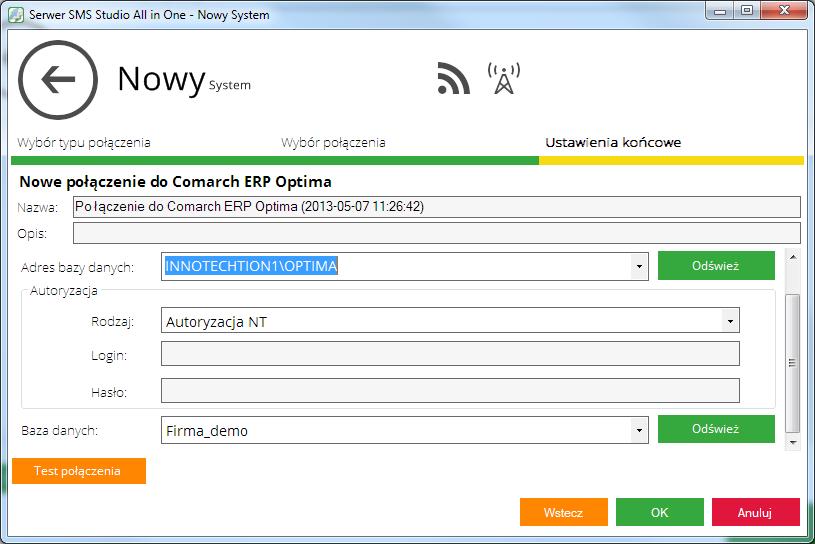Image resolution: width=815 pixels, height=544 pixels.
Task: Click the Autoryzacja group label
Action: pyautogui.click(x=63, y=290)
